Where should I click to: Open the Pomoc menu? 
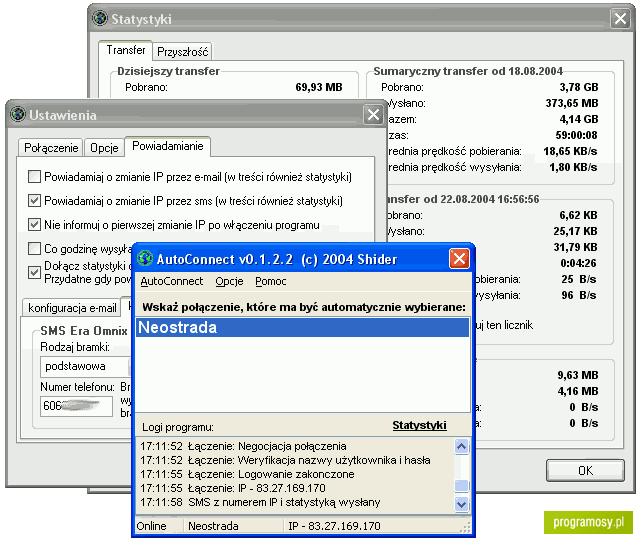click(x=270, y=282)
